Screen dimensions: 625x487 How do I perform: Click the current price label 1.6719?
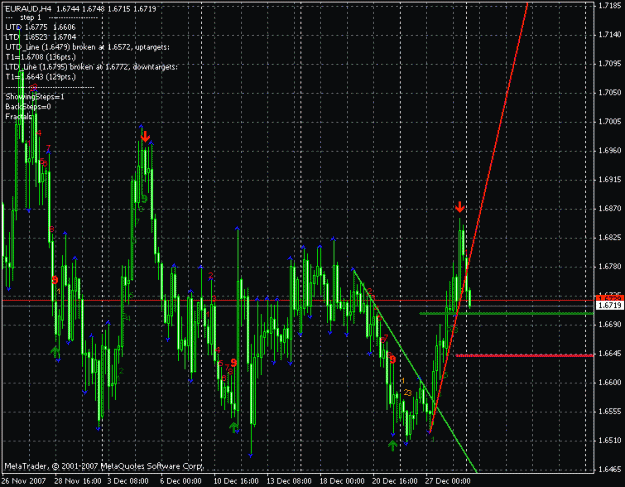click(x=610, y=305)
